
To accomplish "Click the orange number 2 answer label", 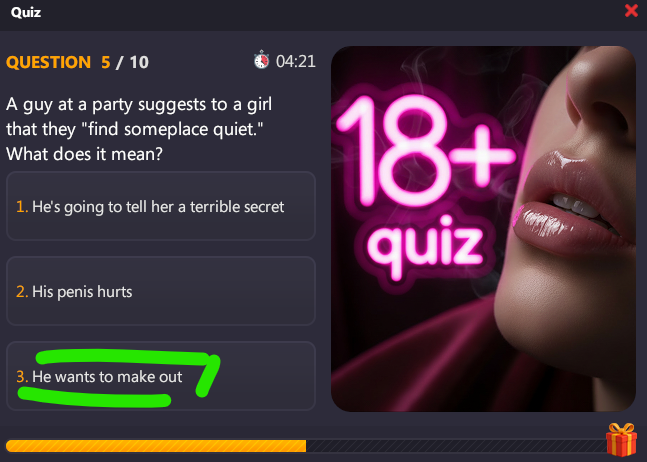I will coord(22,292).
